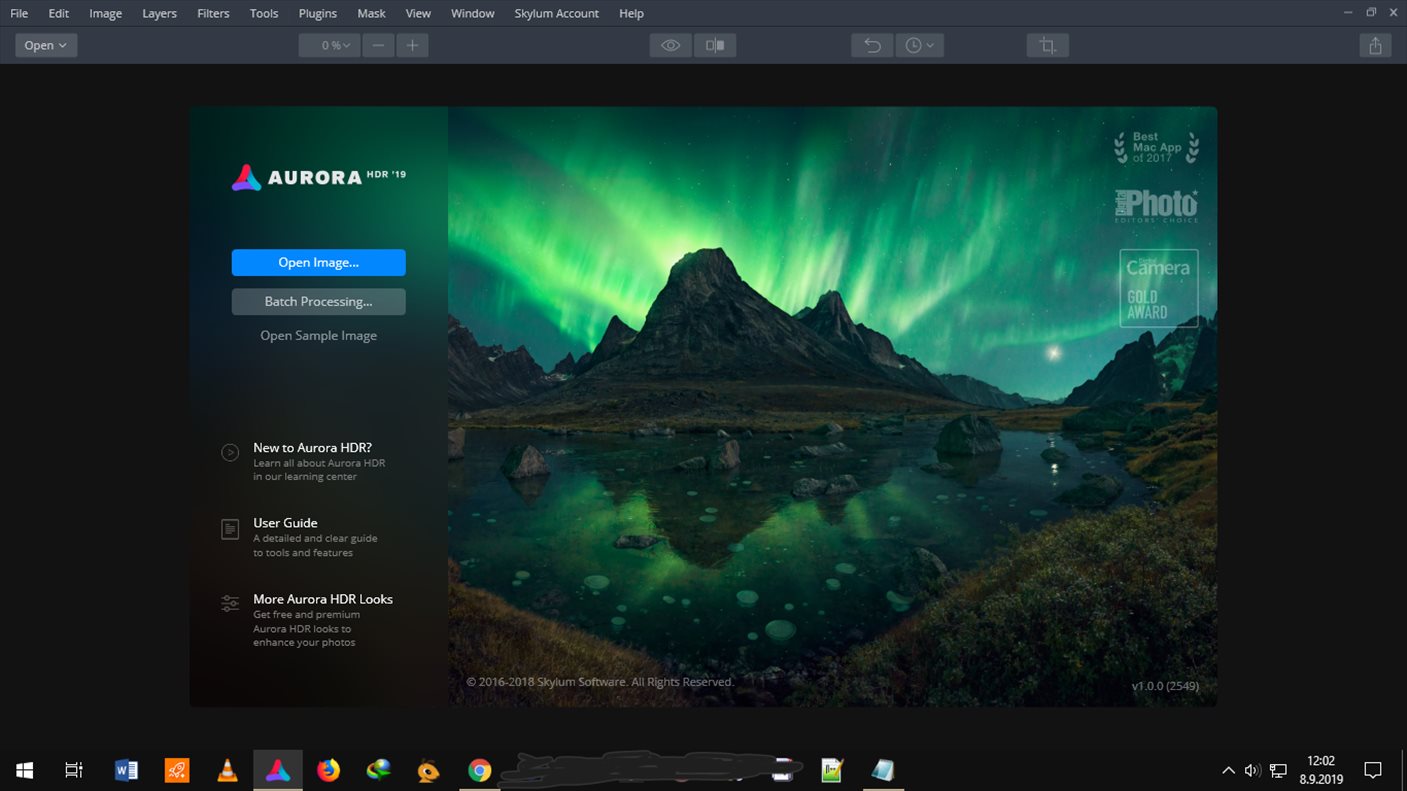Open the Skylum Account menu

click(556, 13)
